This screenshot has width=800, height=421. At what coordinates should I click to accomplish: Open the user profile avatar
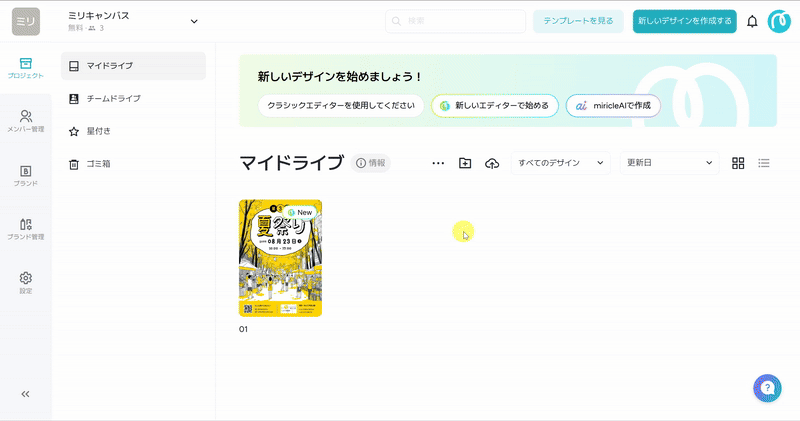tap(779, 21)
